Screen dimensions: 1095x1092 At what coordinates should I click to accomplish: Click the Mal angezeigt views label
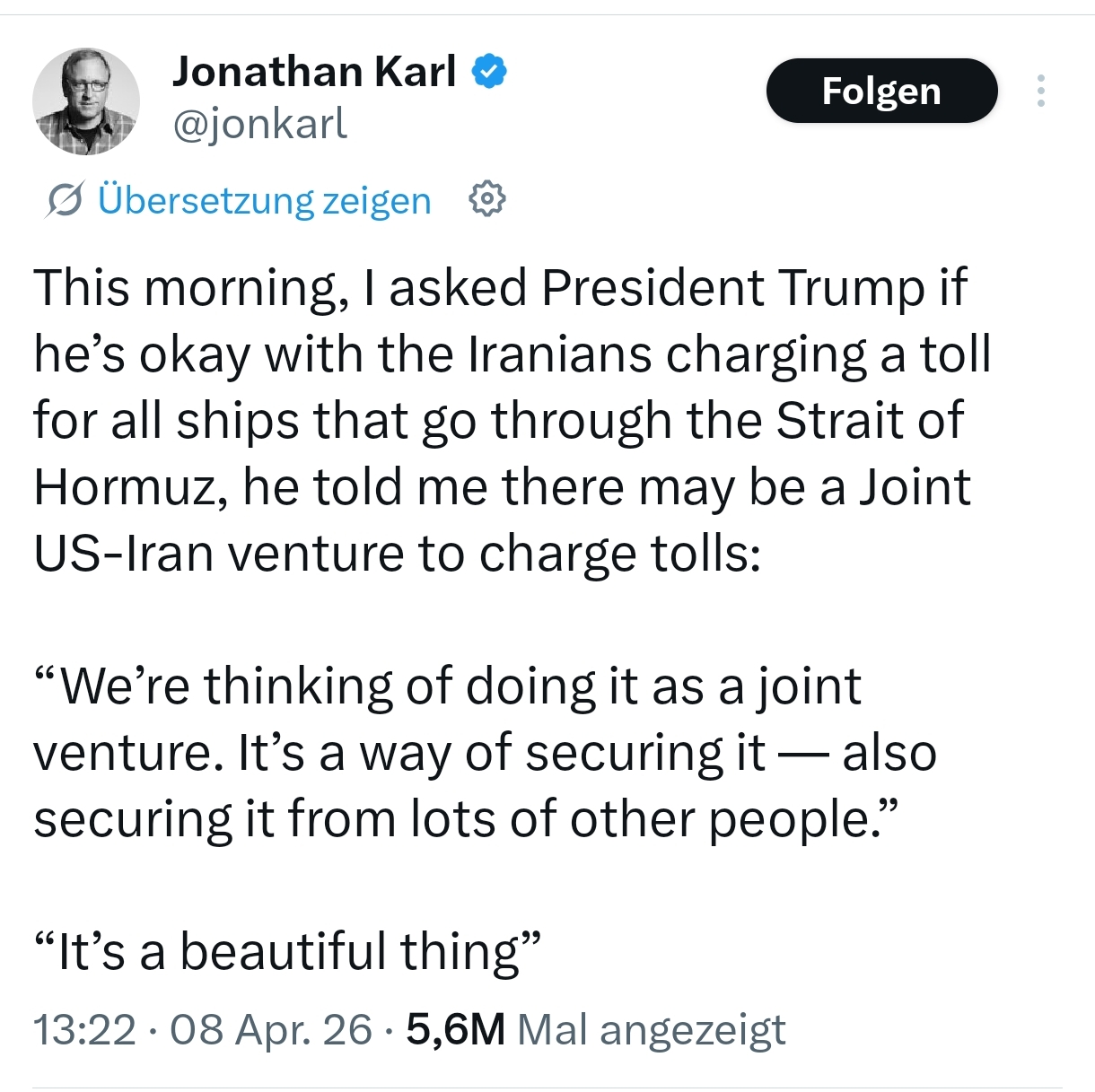point(652,1029)
